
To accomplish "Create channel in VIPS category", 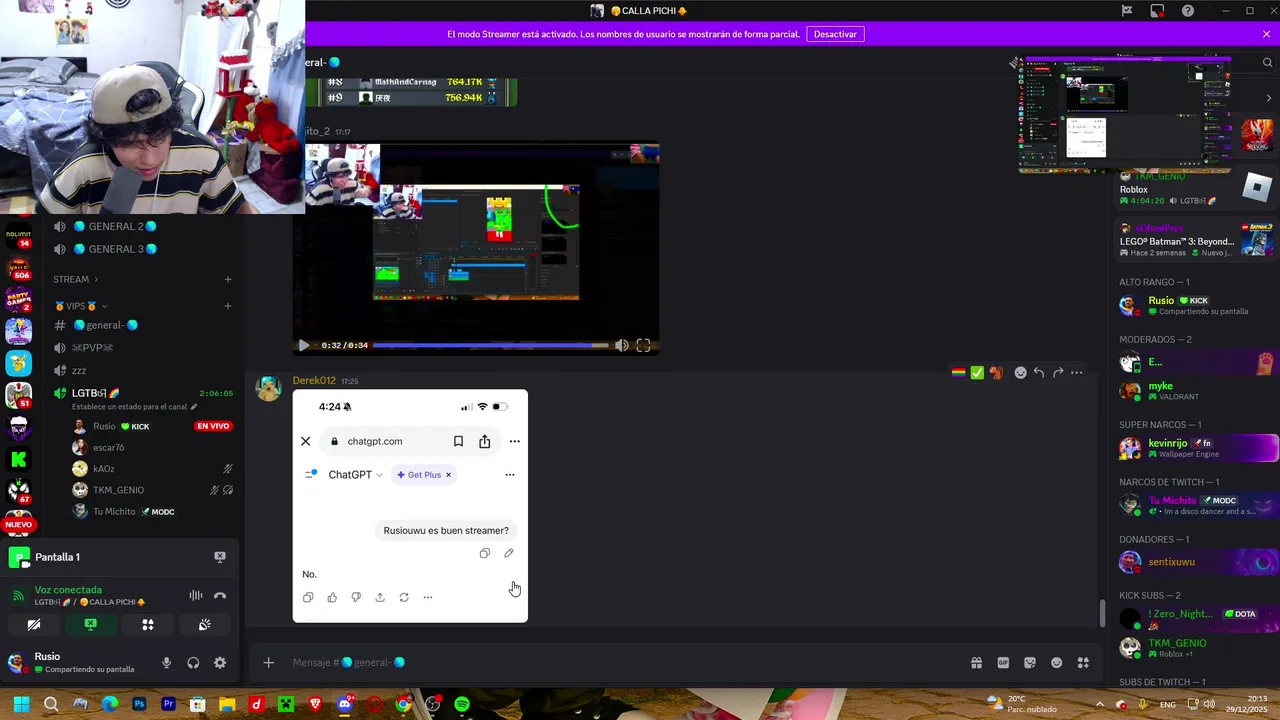I will (x=228, y=306).
